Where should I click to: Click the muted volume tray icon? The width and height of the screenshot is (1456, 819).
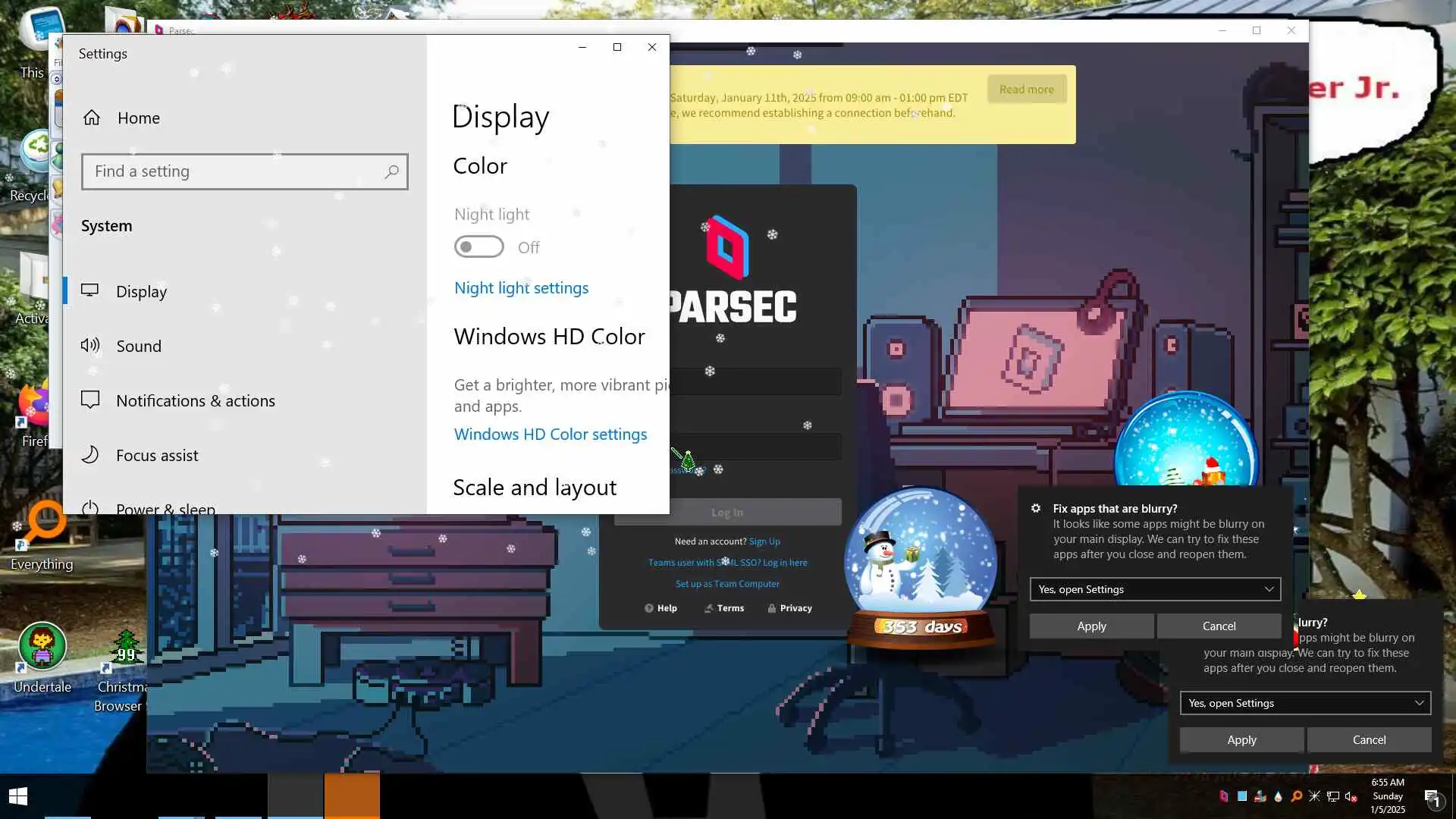click(x=1351, y=796)
